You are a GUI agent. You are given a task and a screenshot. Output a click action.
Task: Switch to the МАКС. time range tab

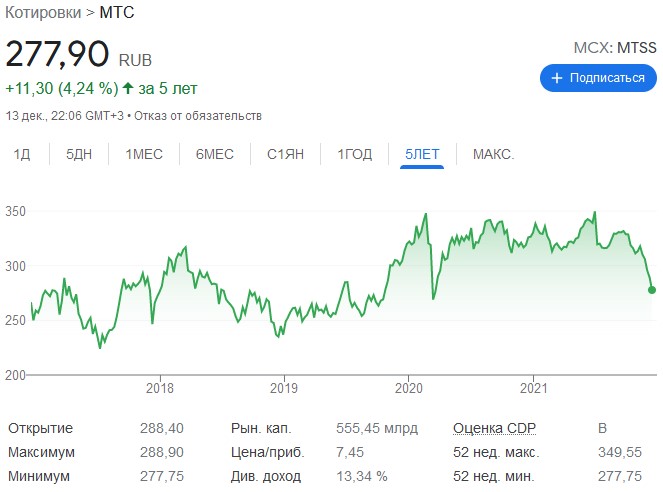tap(493, 154)
